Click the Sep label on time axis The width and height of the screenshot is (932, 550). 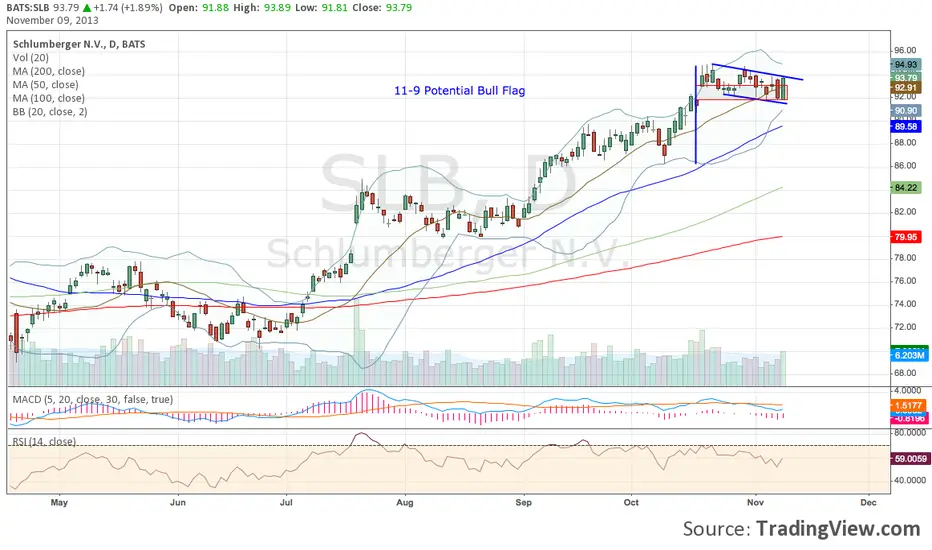pos(524,502)
